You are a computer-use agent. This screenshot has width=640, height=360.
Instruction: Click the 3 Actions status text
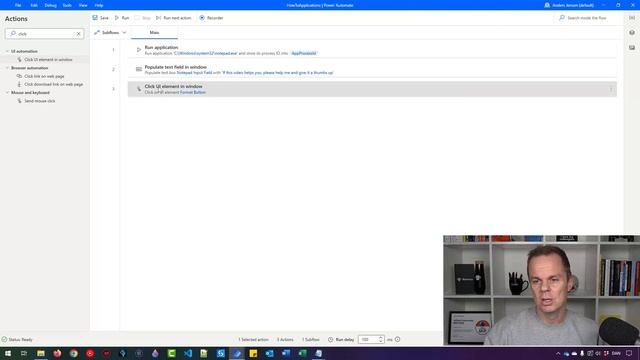pyautogui.click(x=285, y=340)
